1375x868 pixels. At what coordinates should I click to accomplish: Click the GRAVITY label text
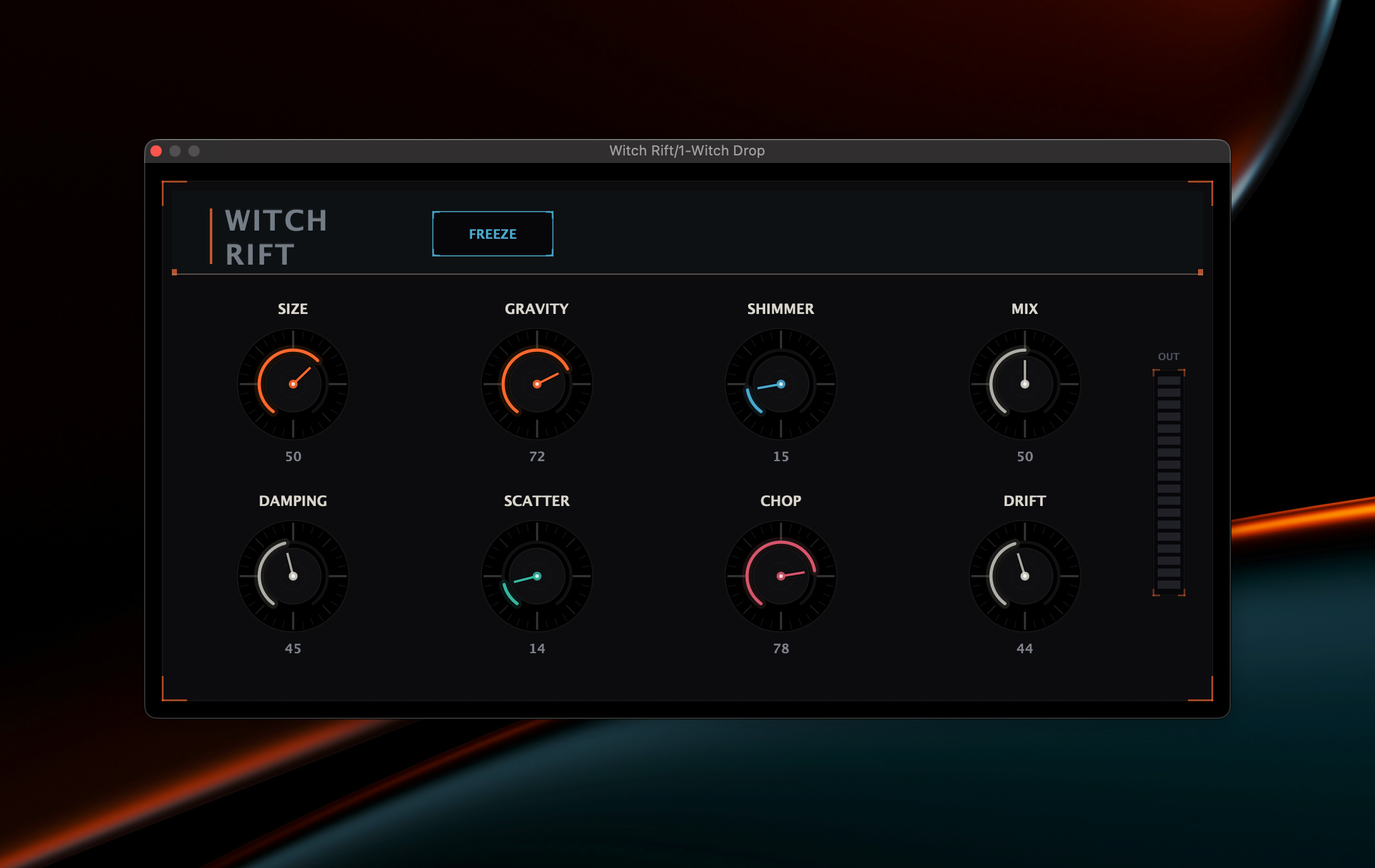pos(536,309)
